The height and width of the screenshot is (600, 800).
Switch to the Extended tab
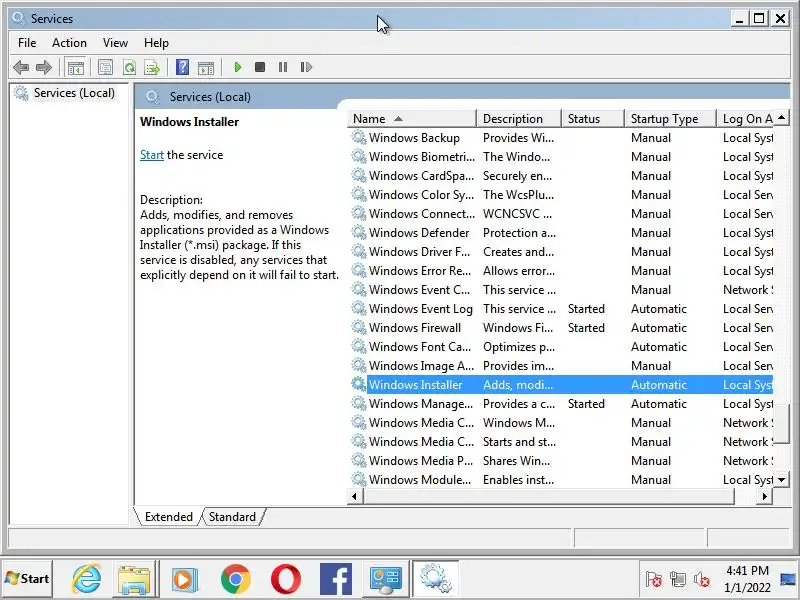click(x=169, y=517)
